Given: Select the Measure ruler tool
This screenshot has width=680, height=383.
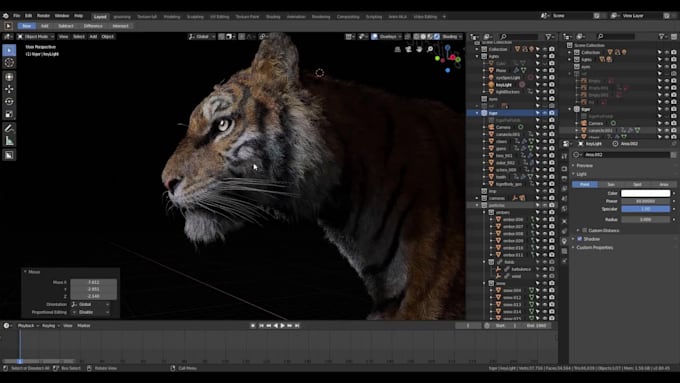Looking at the screenshot, I should (9, 141).
